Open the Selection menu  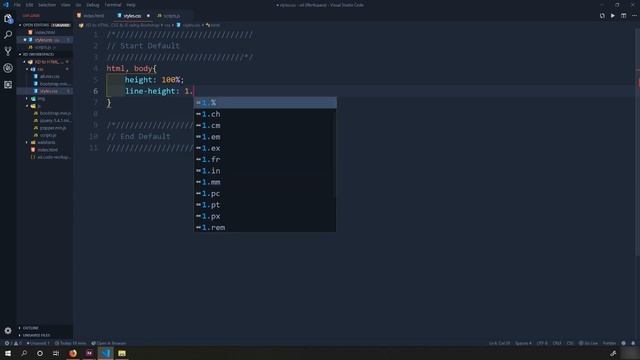coord(47,5)
